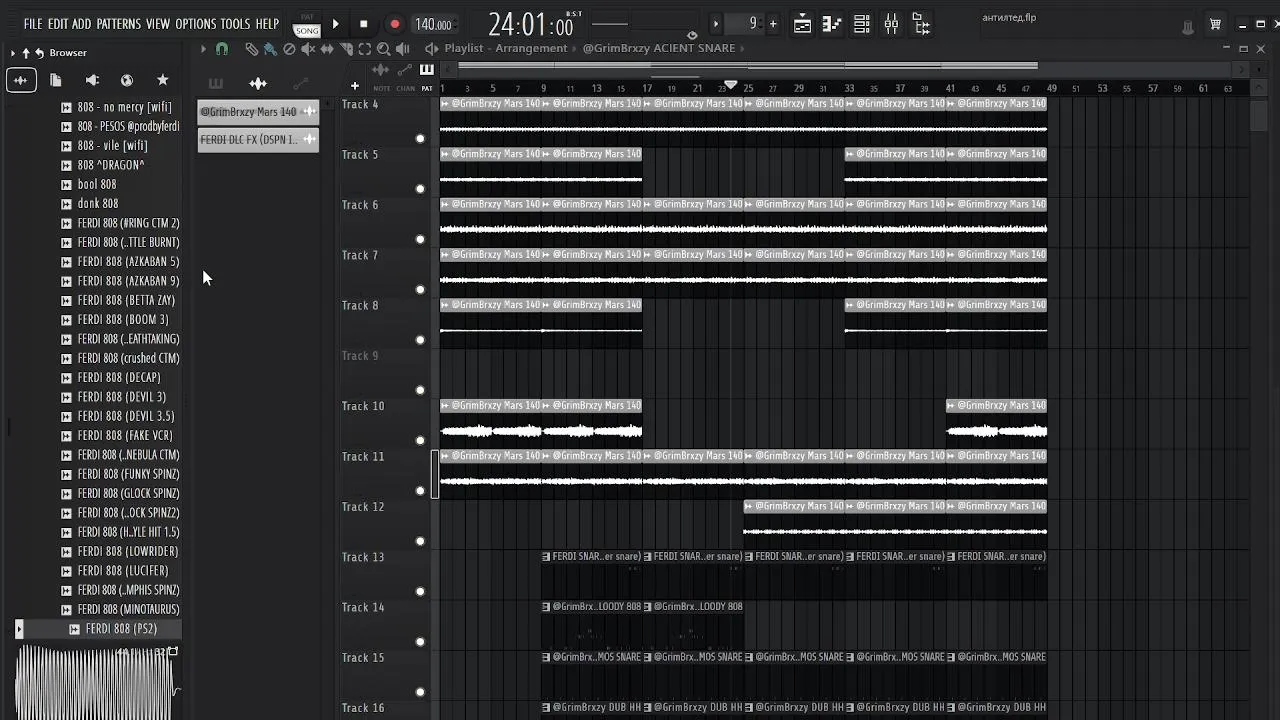Viewport: 1280px width, 720px height.
Task: Open the TOOLS menu
Action: (236, 24)
